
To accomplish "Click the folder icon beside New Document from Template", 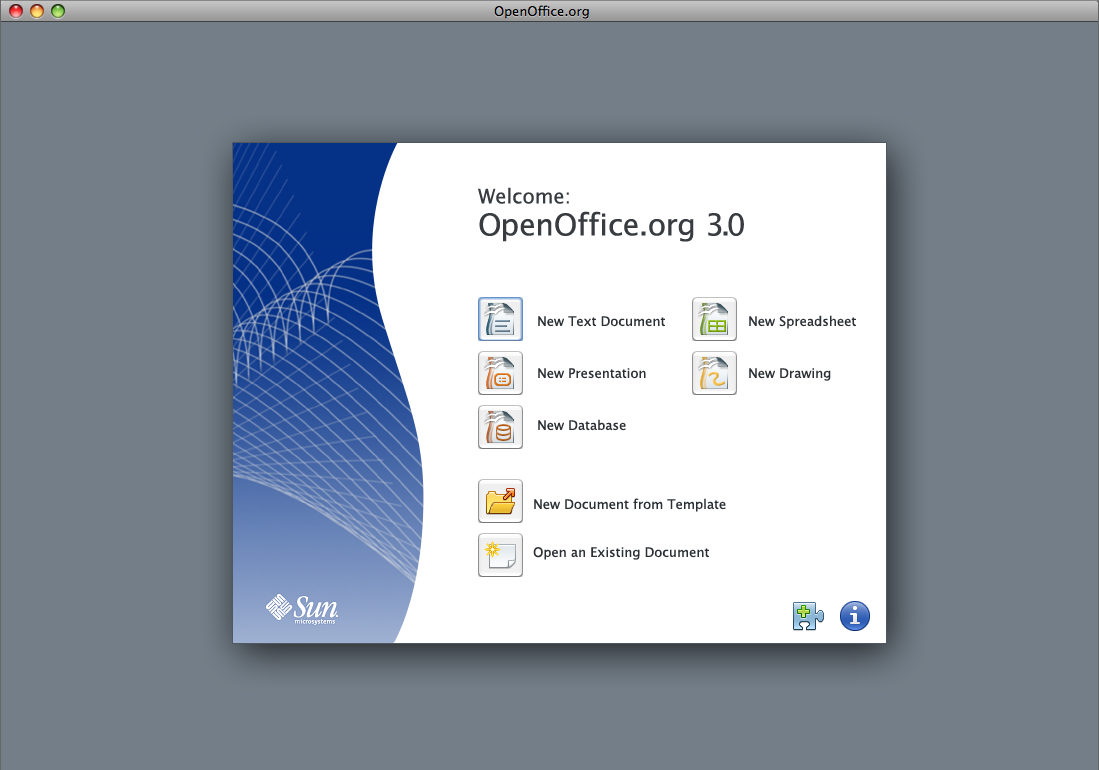I will (500, 501).
